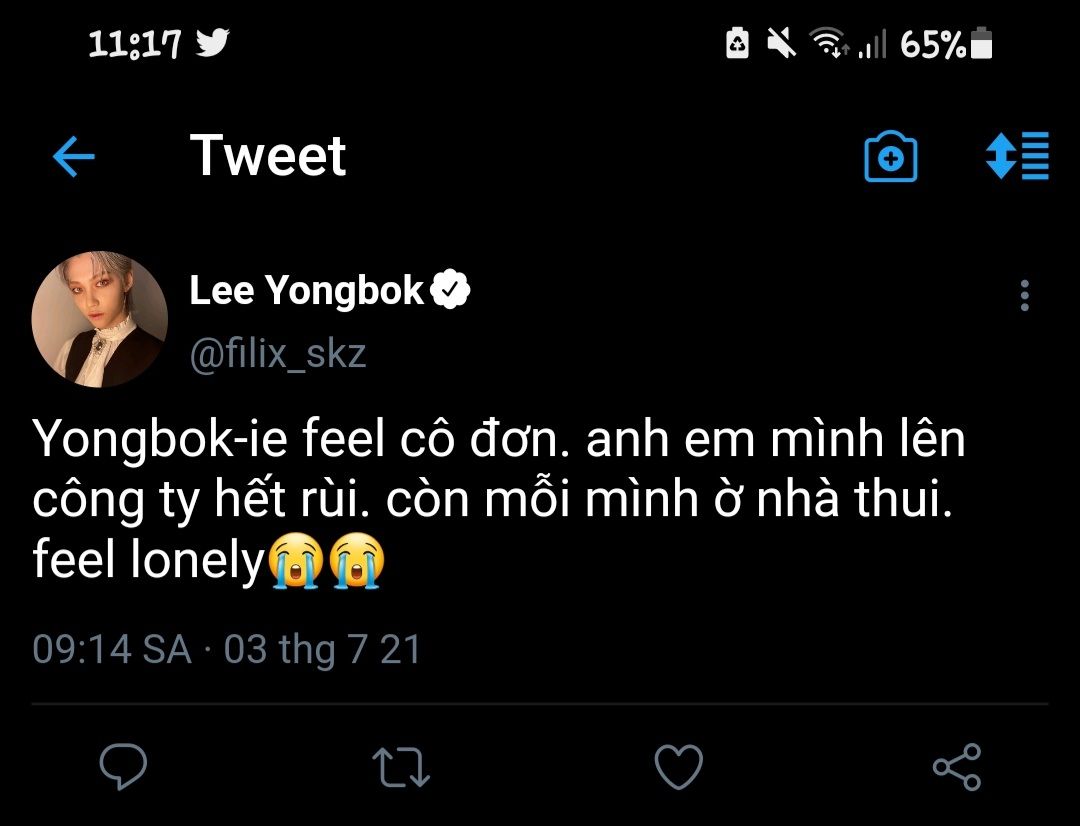Tap the status bar clock 11:17

coord(135,43)
